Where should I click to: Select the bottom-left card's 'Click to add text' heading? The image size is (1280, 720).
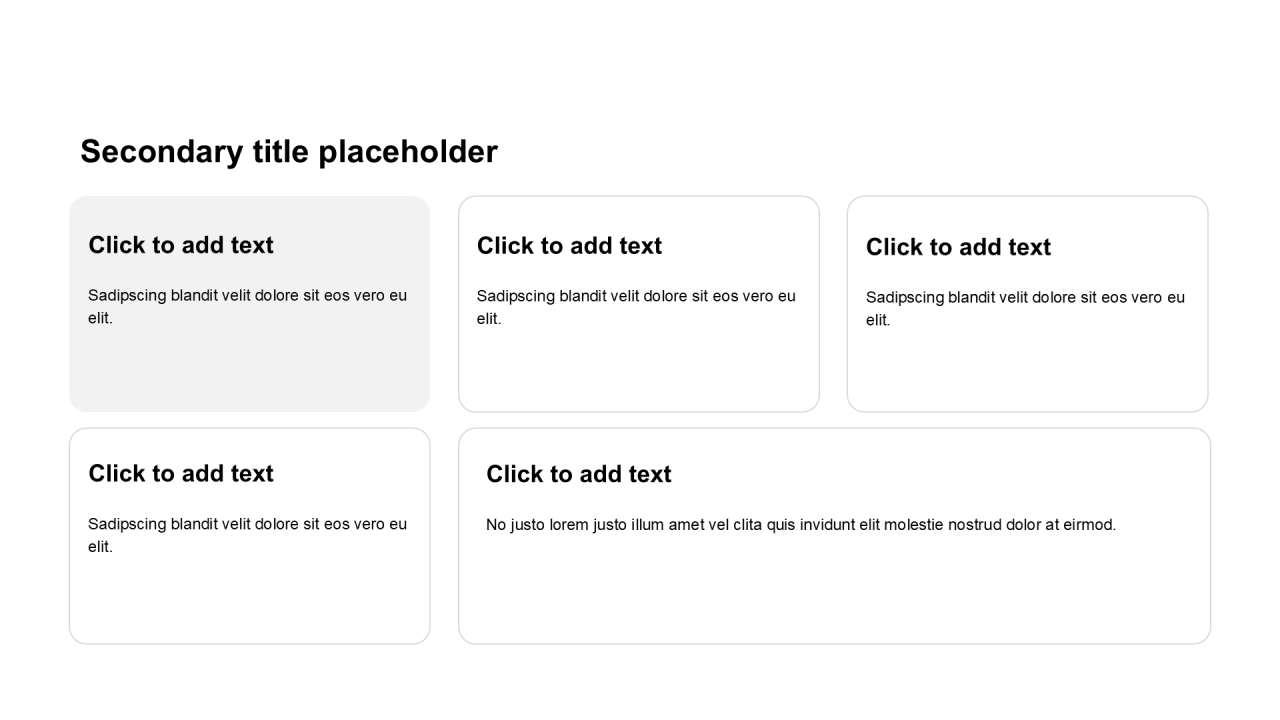coord(181,474)
